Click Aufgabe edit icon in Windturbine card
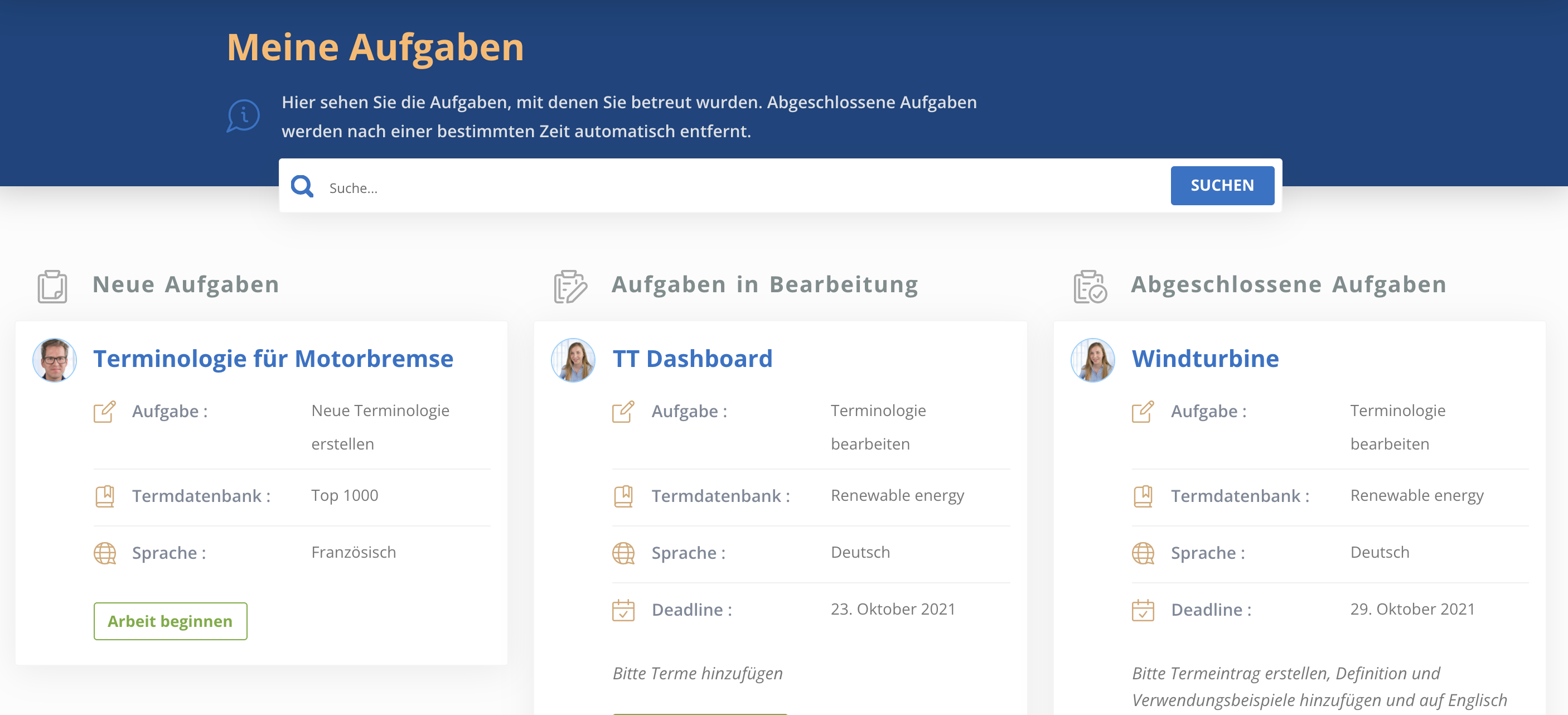Viewport: 1568px width, 715px height. 1143,411
